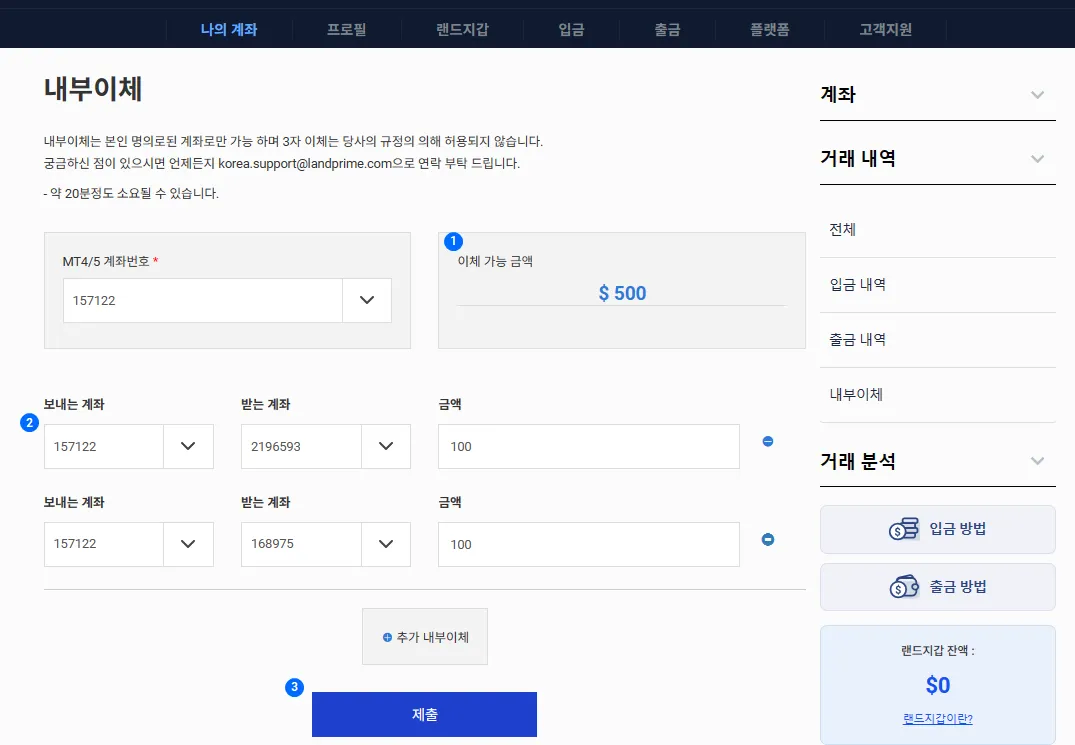Open the 출금 방법 button

[x=937, y=587]
